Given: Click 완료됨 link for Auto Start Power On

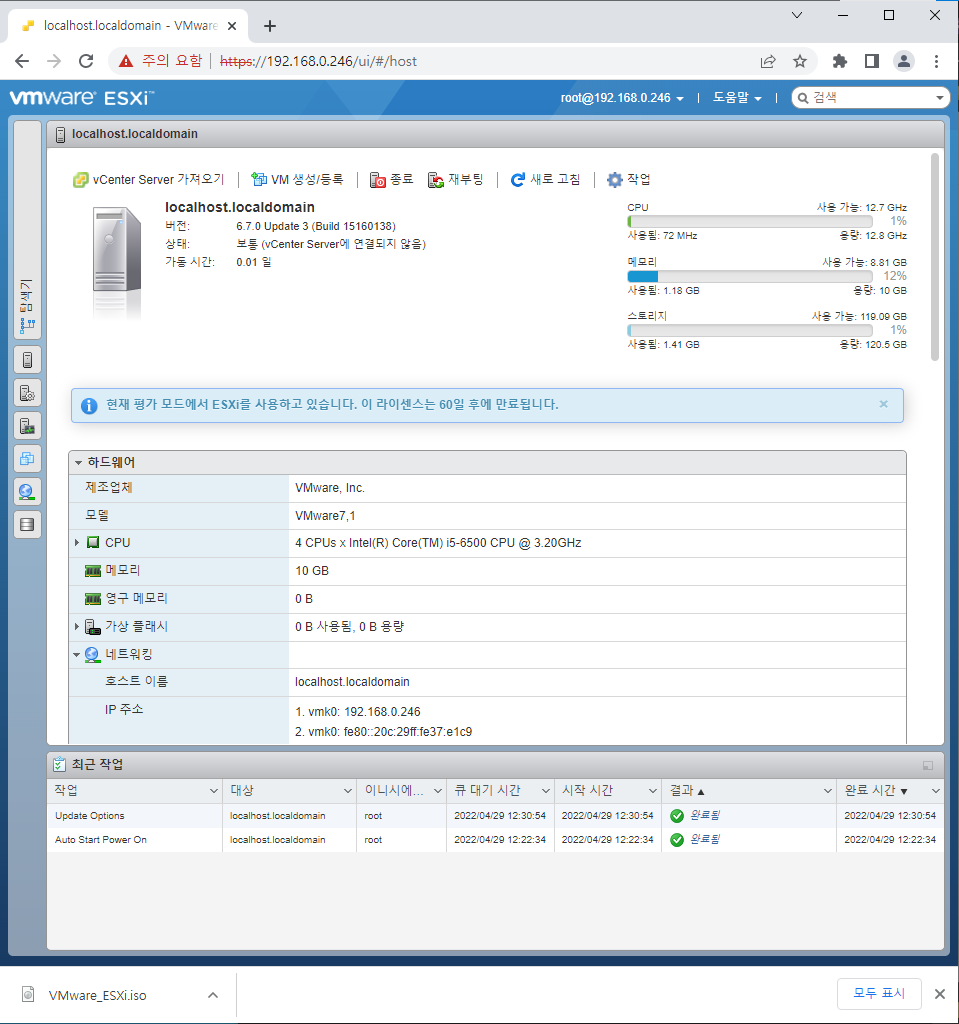Looking at the screenshot, I should tap(705, 840).
